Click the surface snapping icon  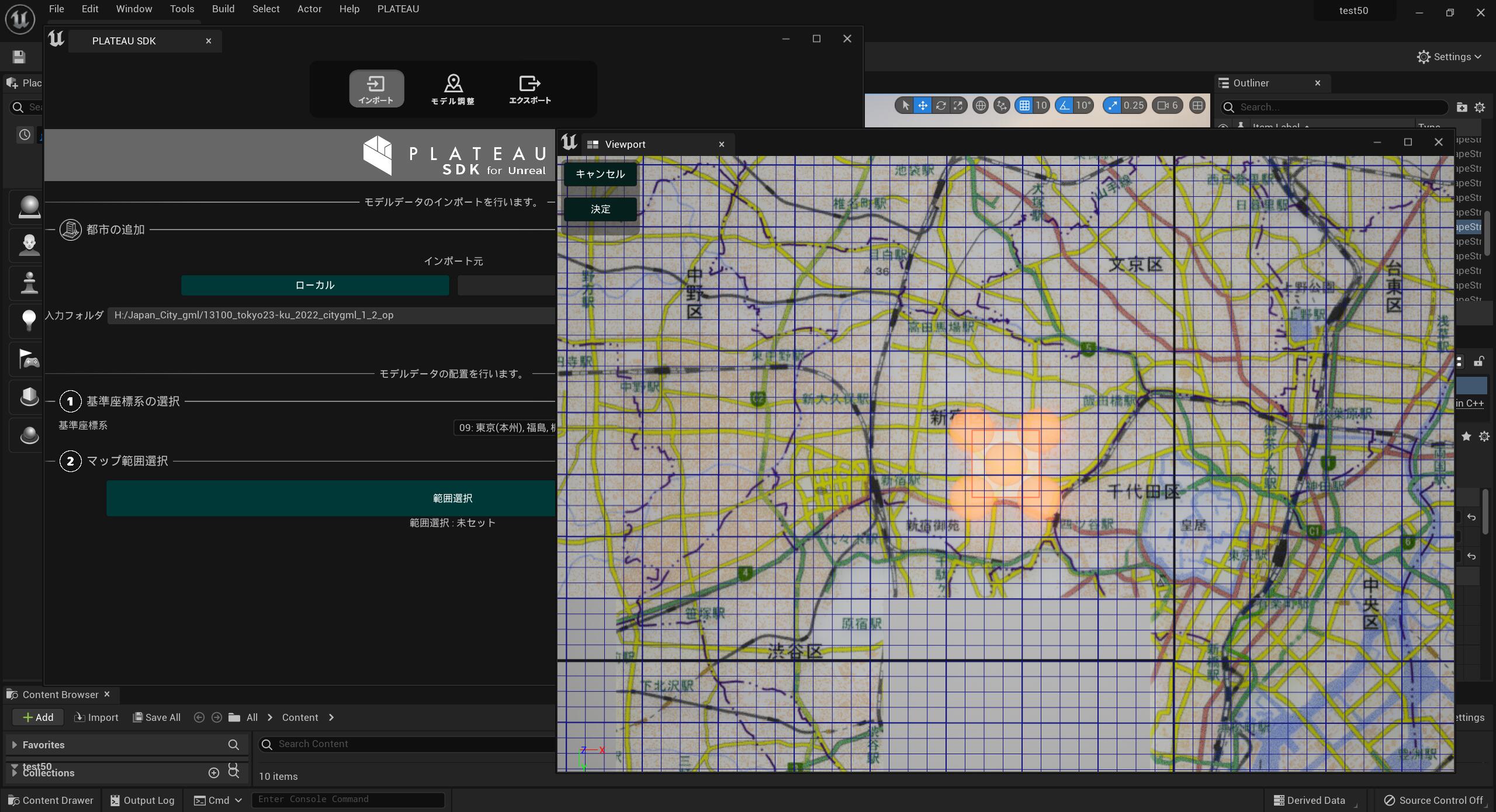click(x=1002, y=106)
